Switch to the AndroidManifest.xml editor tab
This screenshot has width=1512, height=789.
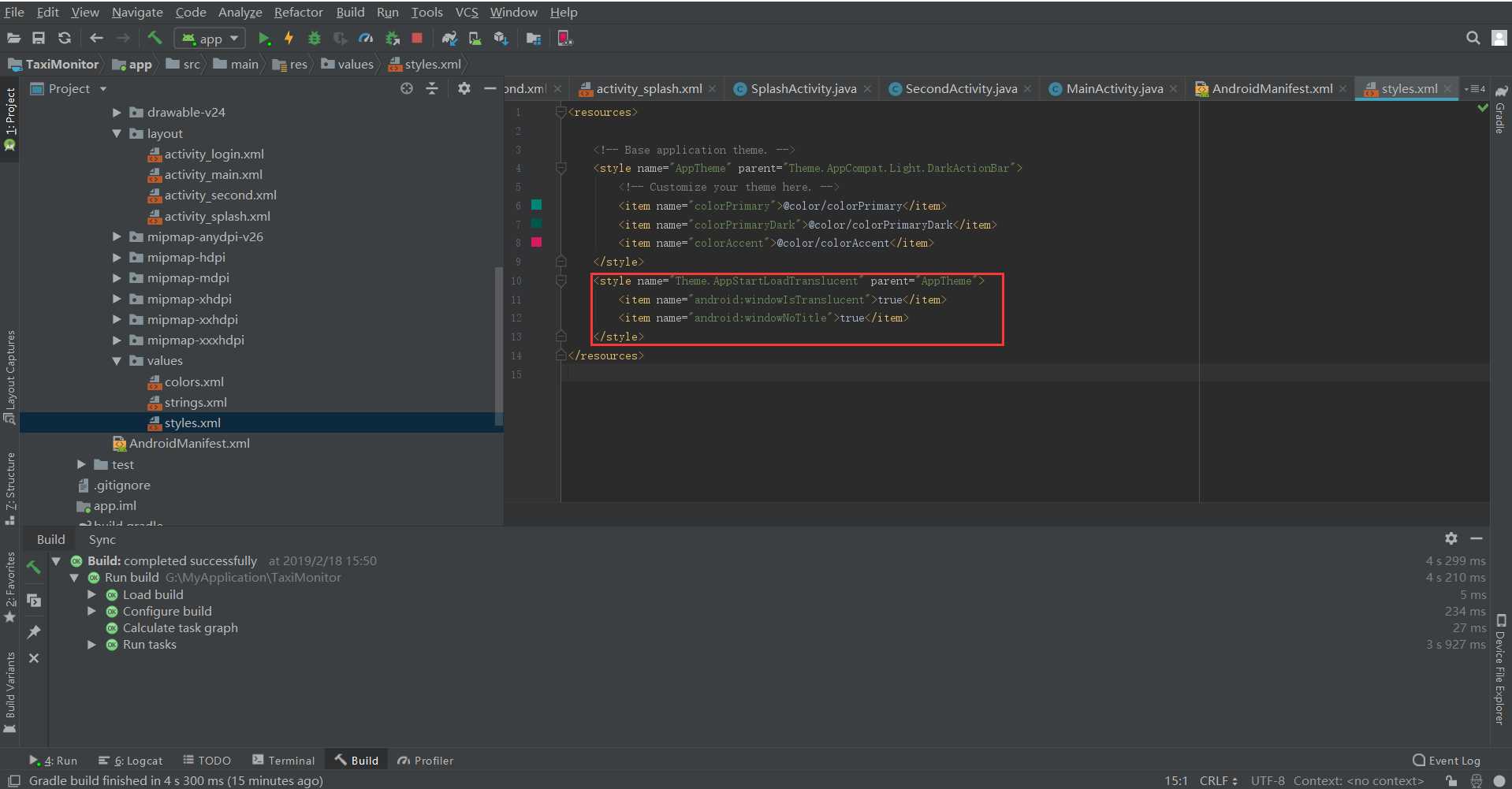[1271, 89]
